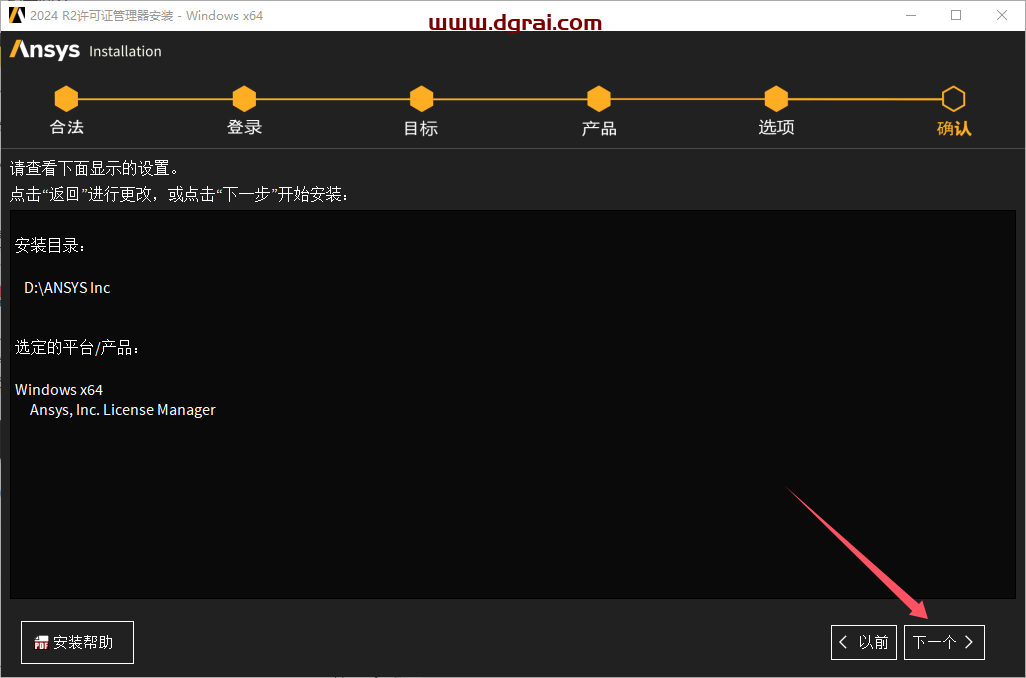This screenshot has height=678, width=1026.
Task: Select the 登录 step label
Action: pos(245,127)
